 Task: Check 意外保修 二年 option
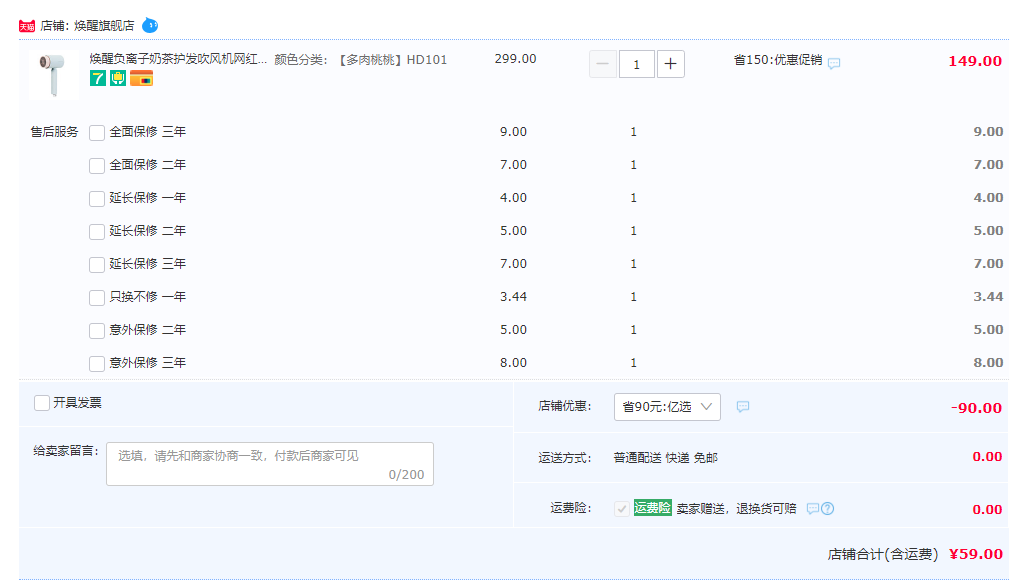(97, 330)
